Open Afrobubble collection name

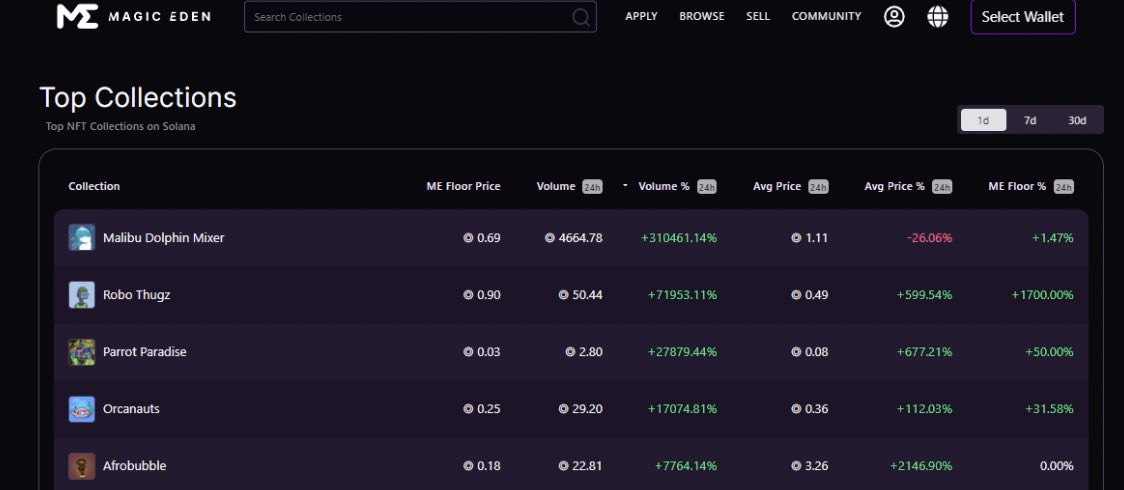(x=135, y=466)
